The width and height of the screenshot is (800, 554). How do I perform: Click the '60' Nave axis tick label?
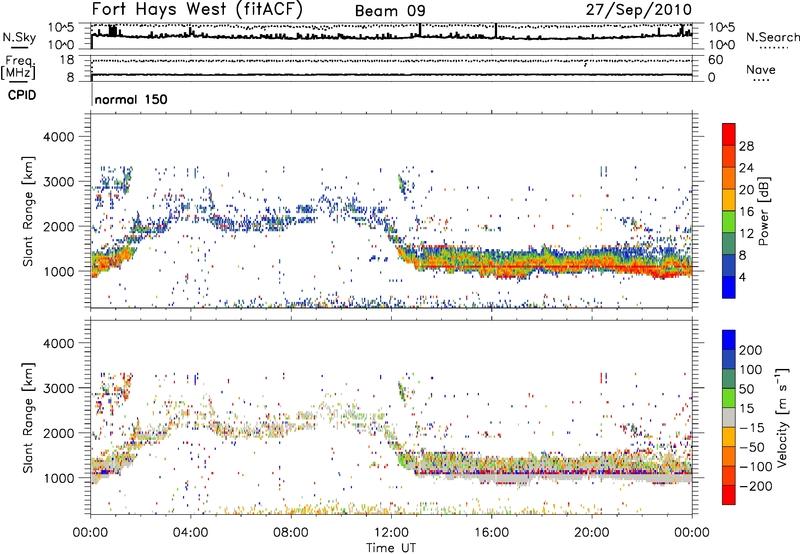(715, 60)
